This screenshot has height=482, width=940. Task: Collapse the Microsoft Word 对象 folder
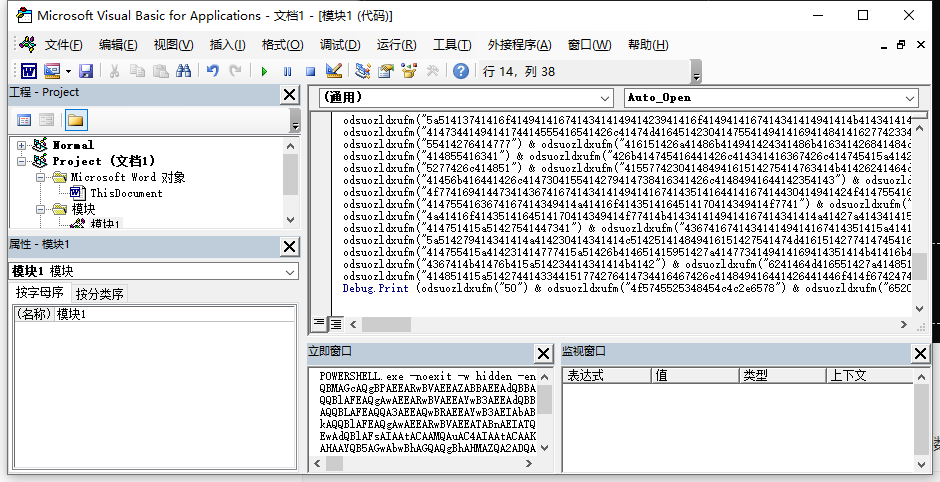(x=40, y=177)
